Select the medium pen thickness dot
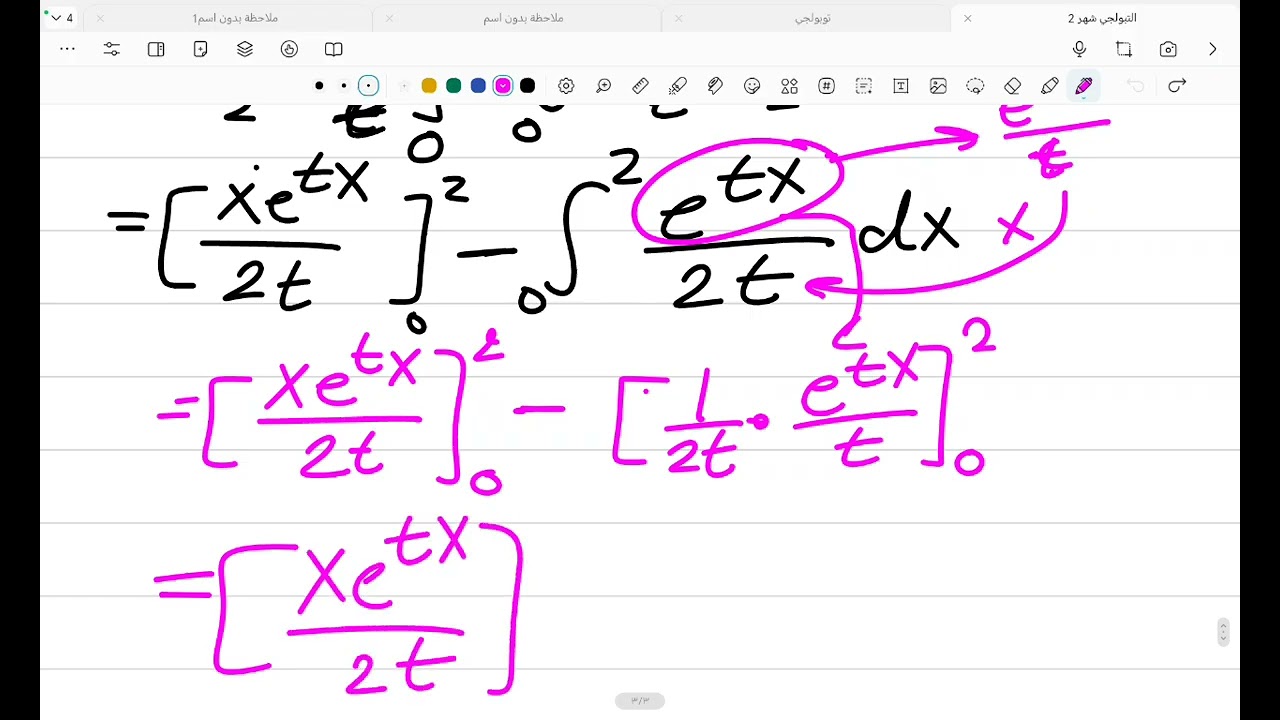This screenshot has height=720, width=1280. [x=344, y=86]
